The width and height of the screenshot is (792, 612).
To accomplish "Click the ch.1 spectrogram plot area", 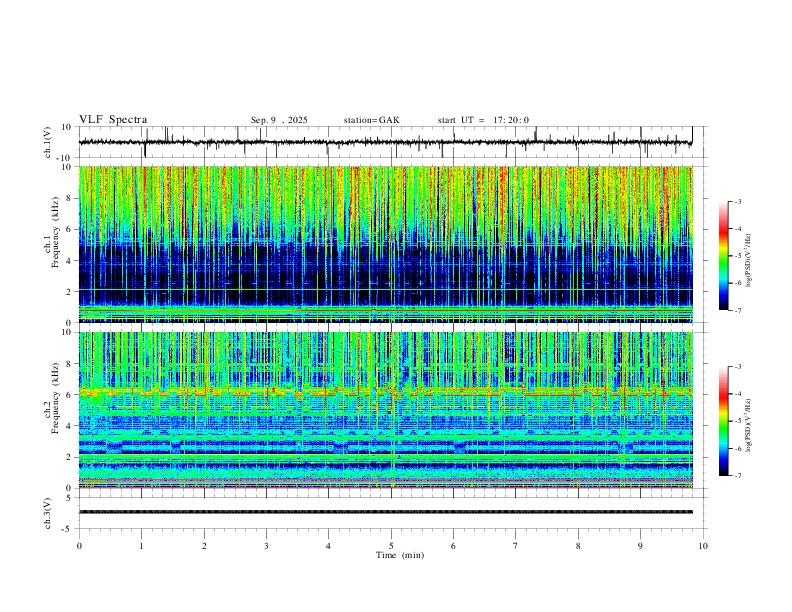I will pyautogui.click(x=386, y=244).
